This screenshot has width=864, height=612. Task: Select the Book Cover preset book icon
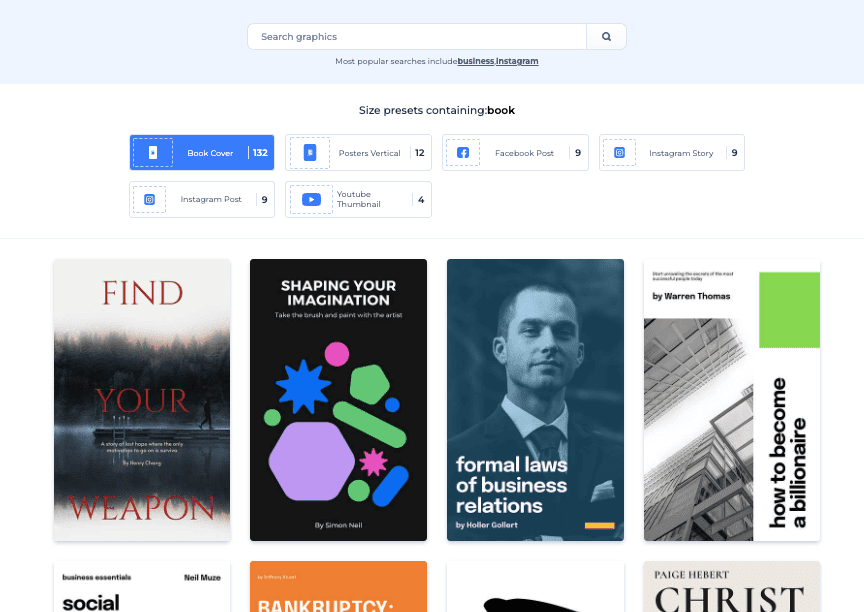[x=152, y=152]
